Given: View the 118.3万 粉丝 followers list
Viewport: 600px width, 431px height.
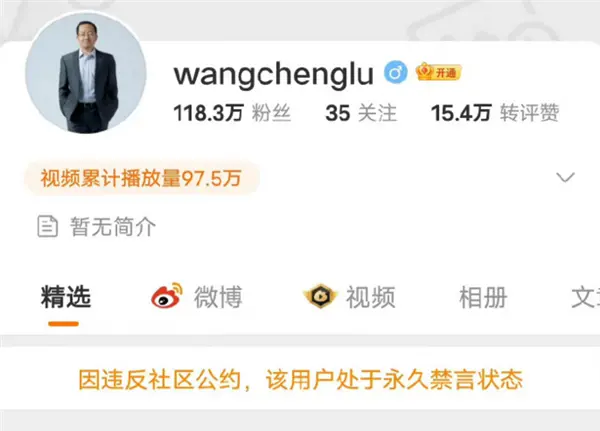Looking at the screenshot, I should pos(232,113).
